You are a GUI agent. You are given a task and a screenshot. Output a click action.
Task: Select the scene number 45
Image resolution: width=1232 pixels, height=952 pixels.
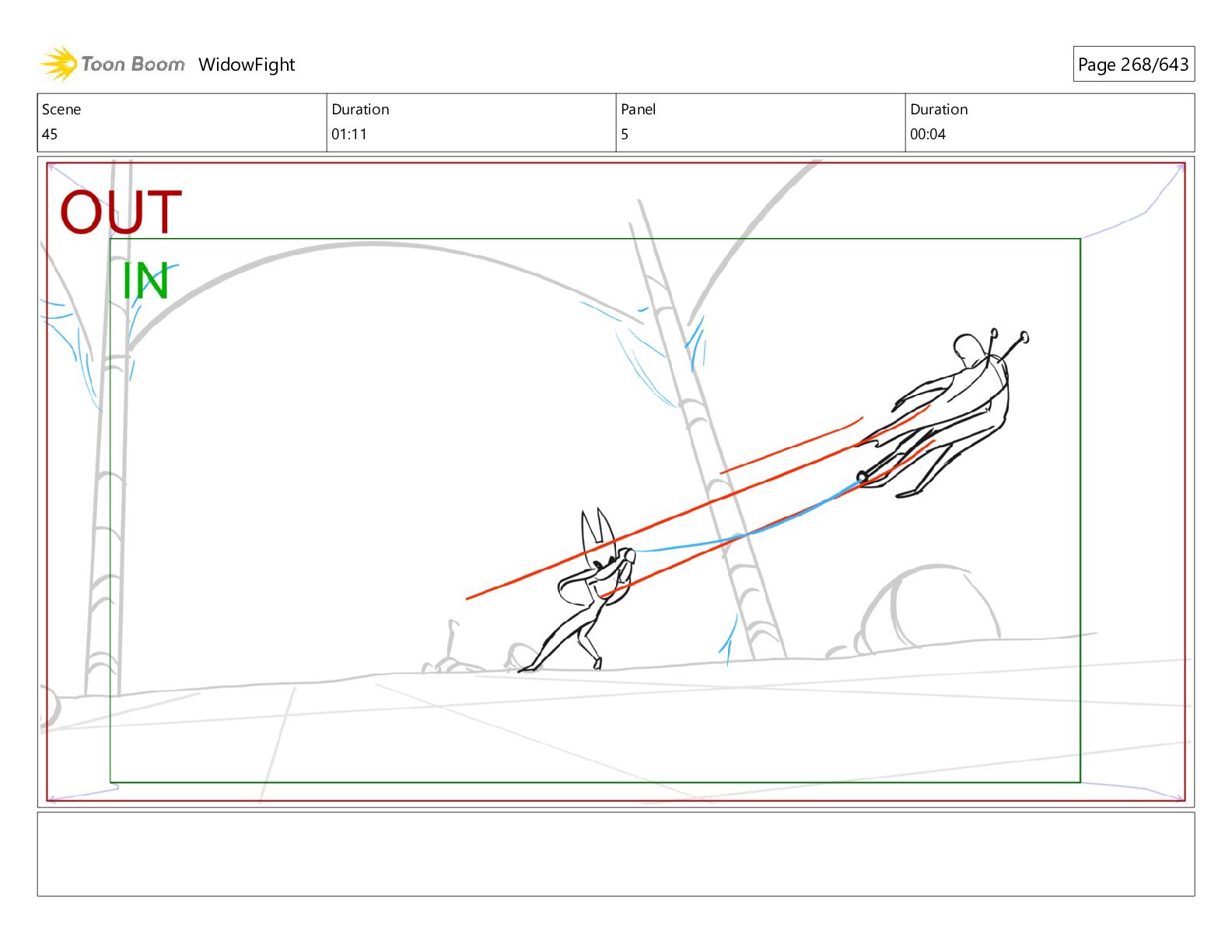tap(50, 134)
